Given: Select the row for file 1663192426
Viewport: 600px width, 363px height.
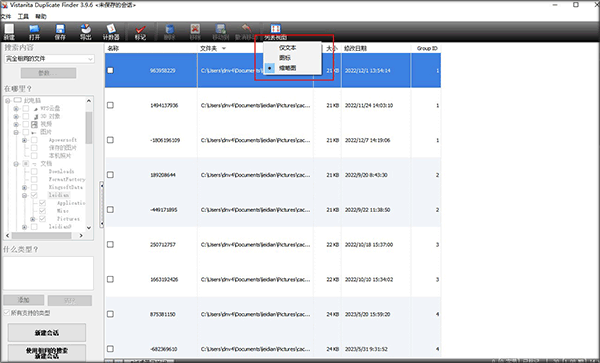Looking at the screenshot, I should pyautogui.click(x=273, y=279).
